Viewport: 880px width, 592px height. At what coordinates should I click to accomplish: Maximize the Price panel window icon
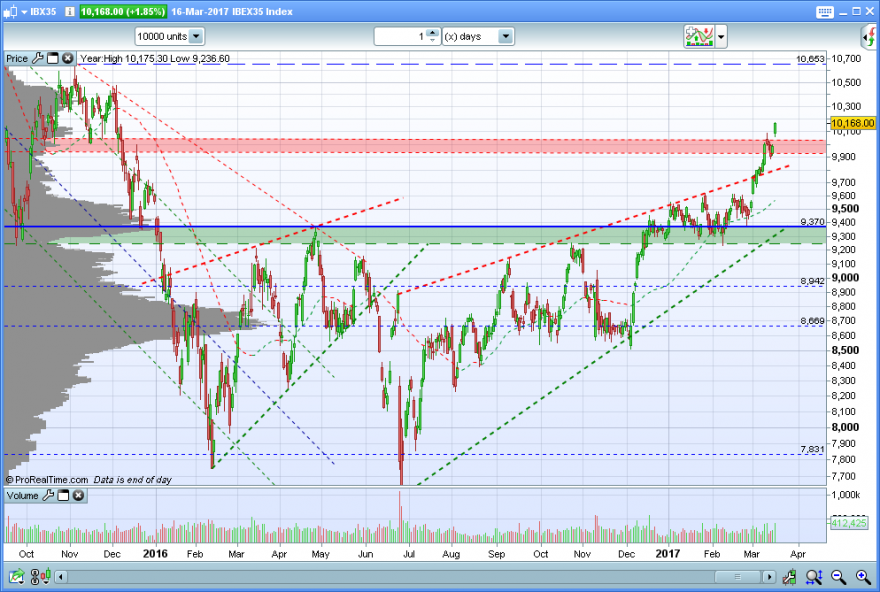53,58
